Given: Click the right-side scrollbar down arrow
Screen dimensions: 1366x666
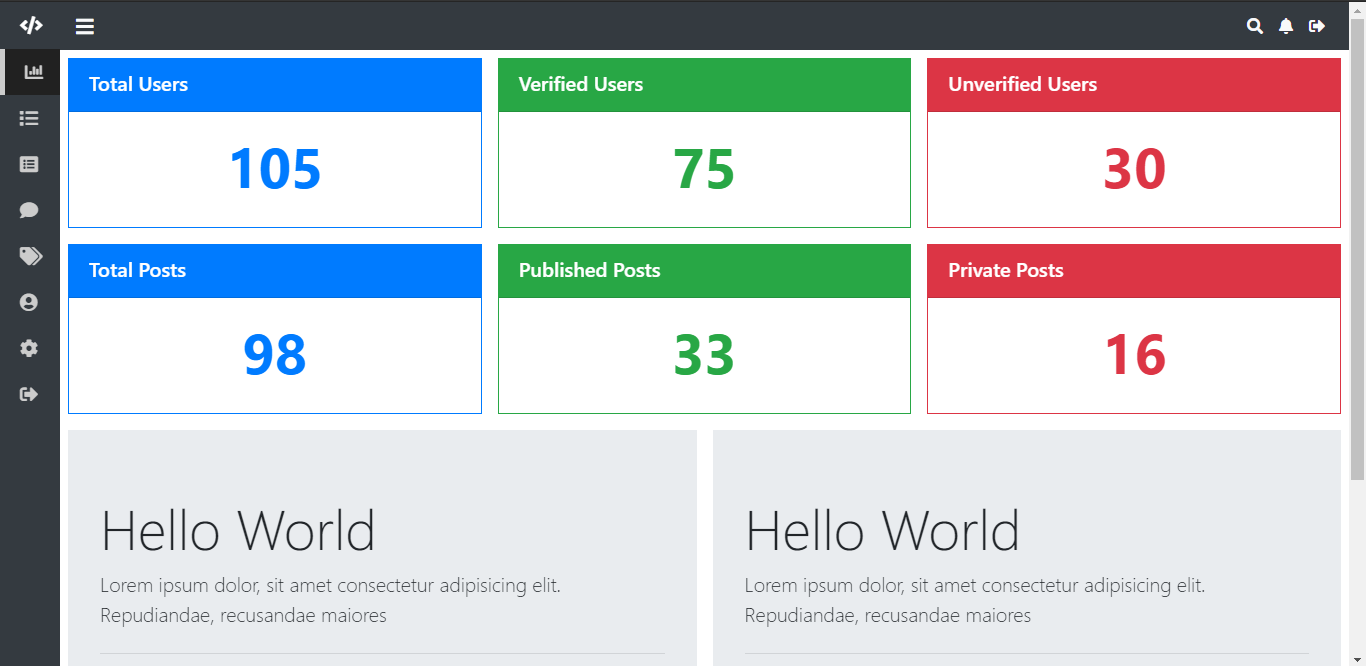Looking at the screenshot, I should click(x=1358, y=658).
